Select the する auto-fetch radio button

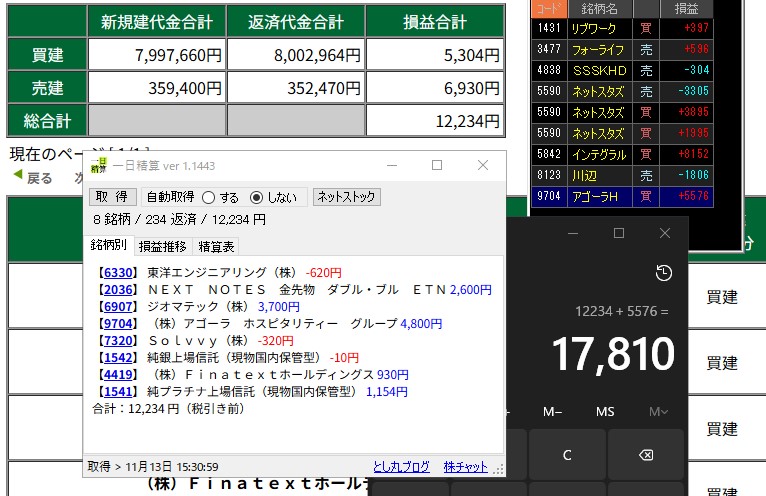tap(208, 198)
